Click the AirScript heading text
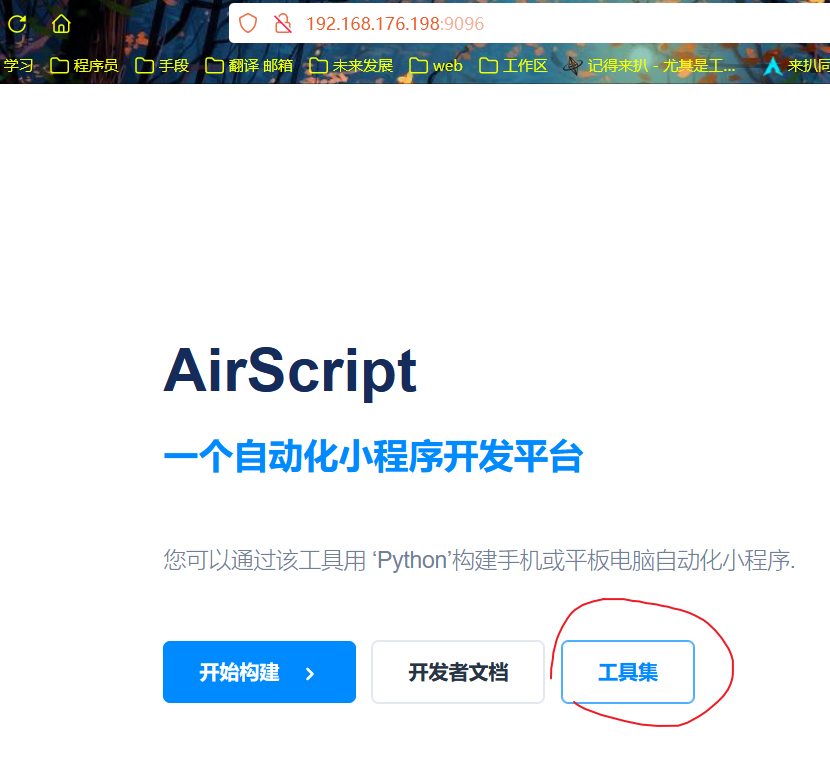Viewport: 830px width, 759px height. tap(291, 372)
